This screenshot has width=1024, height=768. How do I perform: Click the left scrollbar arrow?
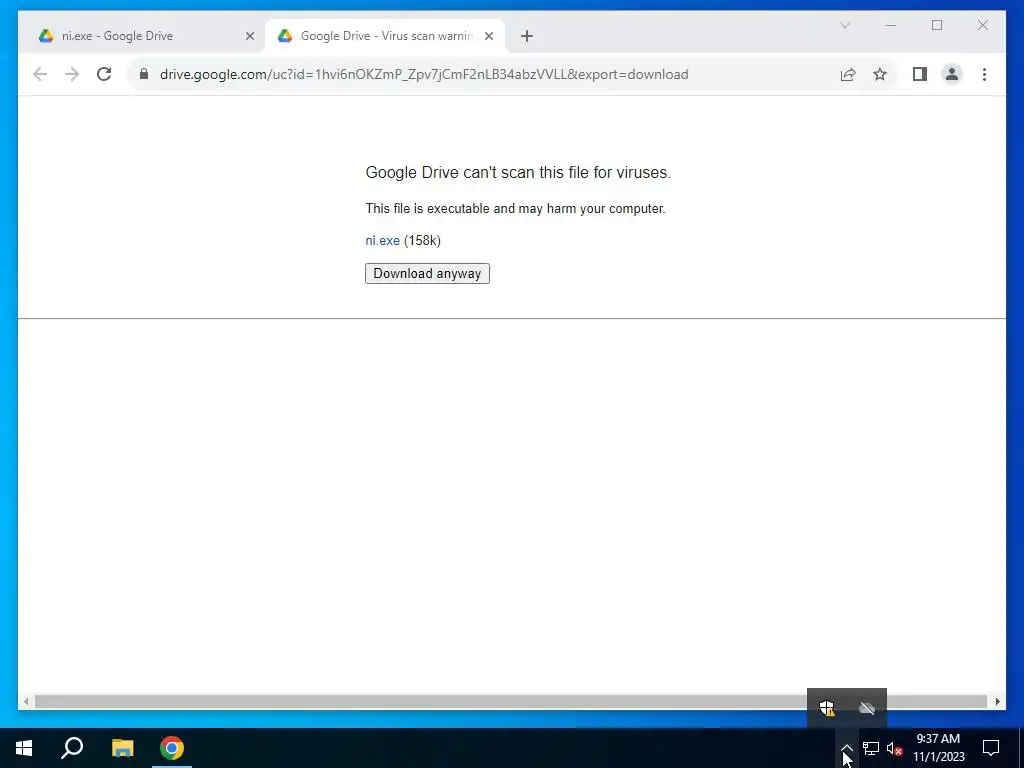coord(25,702)
